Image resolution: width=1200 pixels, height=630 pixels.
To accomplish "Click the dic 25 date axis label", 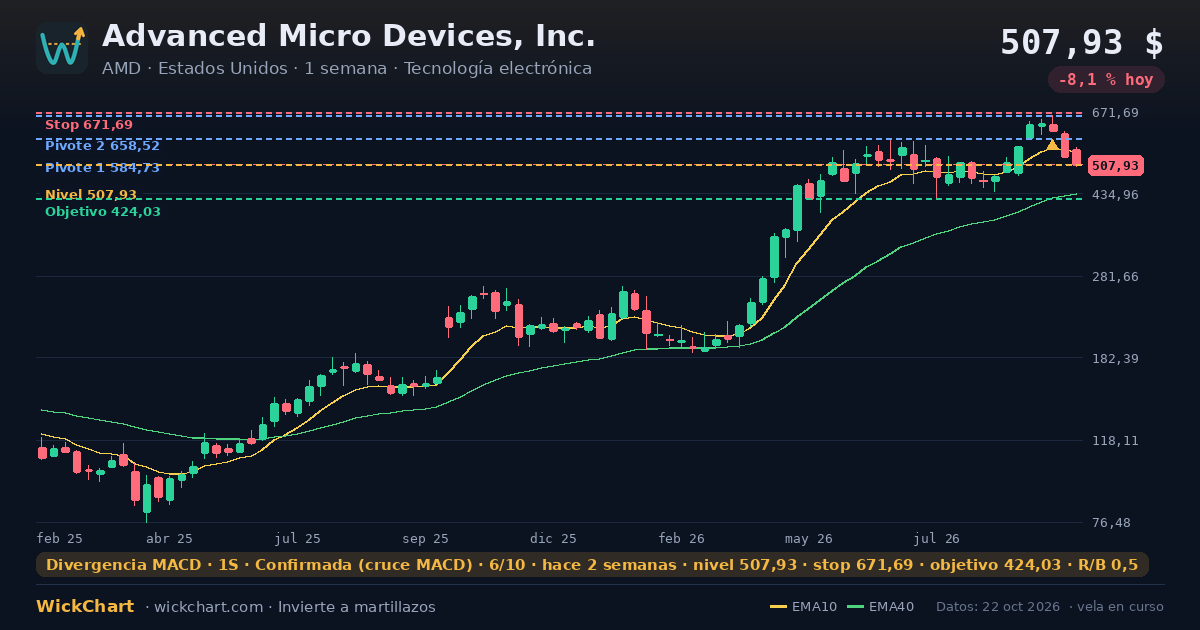I will tap(554, 538).
